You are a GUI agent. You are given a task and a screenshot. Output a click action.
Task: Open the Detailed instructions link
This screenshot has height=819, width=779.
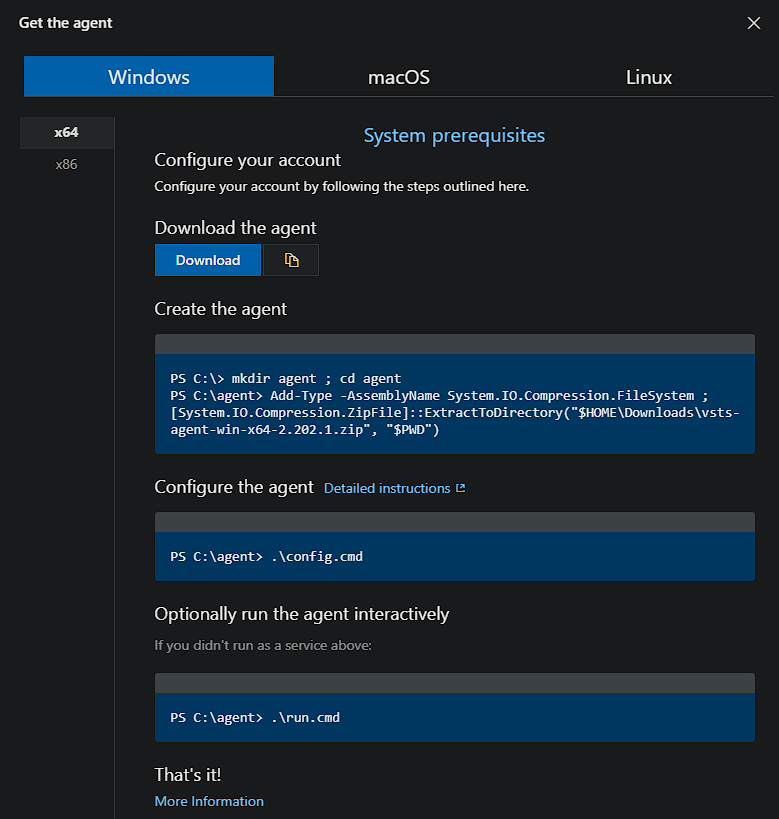click(x=387, y=488)
